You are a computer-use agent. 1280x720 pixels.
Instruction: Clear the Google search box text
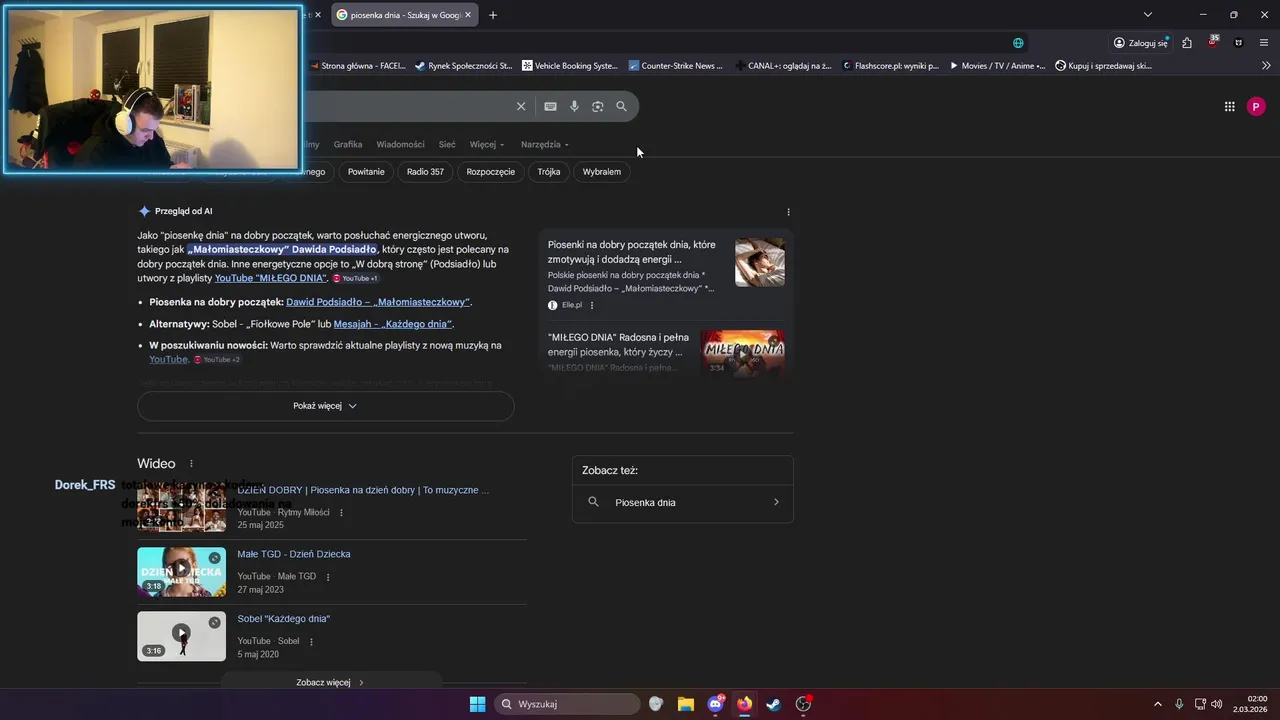pyautogui.click(x=520, y=106)
